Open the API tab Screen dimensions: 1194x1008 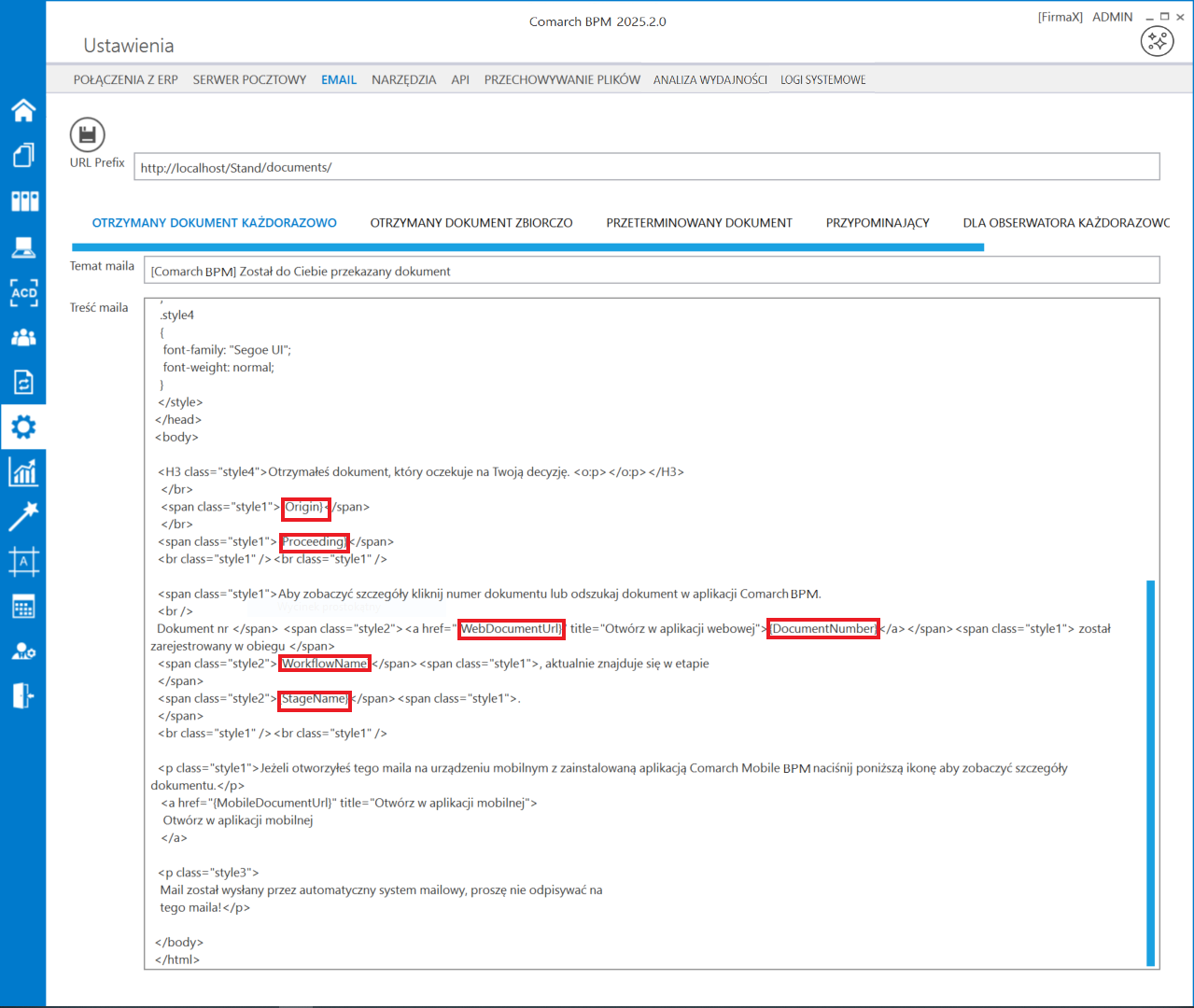[x=460, y=79]
